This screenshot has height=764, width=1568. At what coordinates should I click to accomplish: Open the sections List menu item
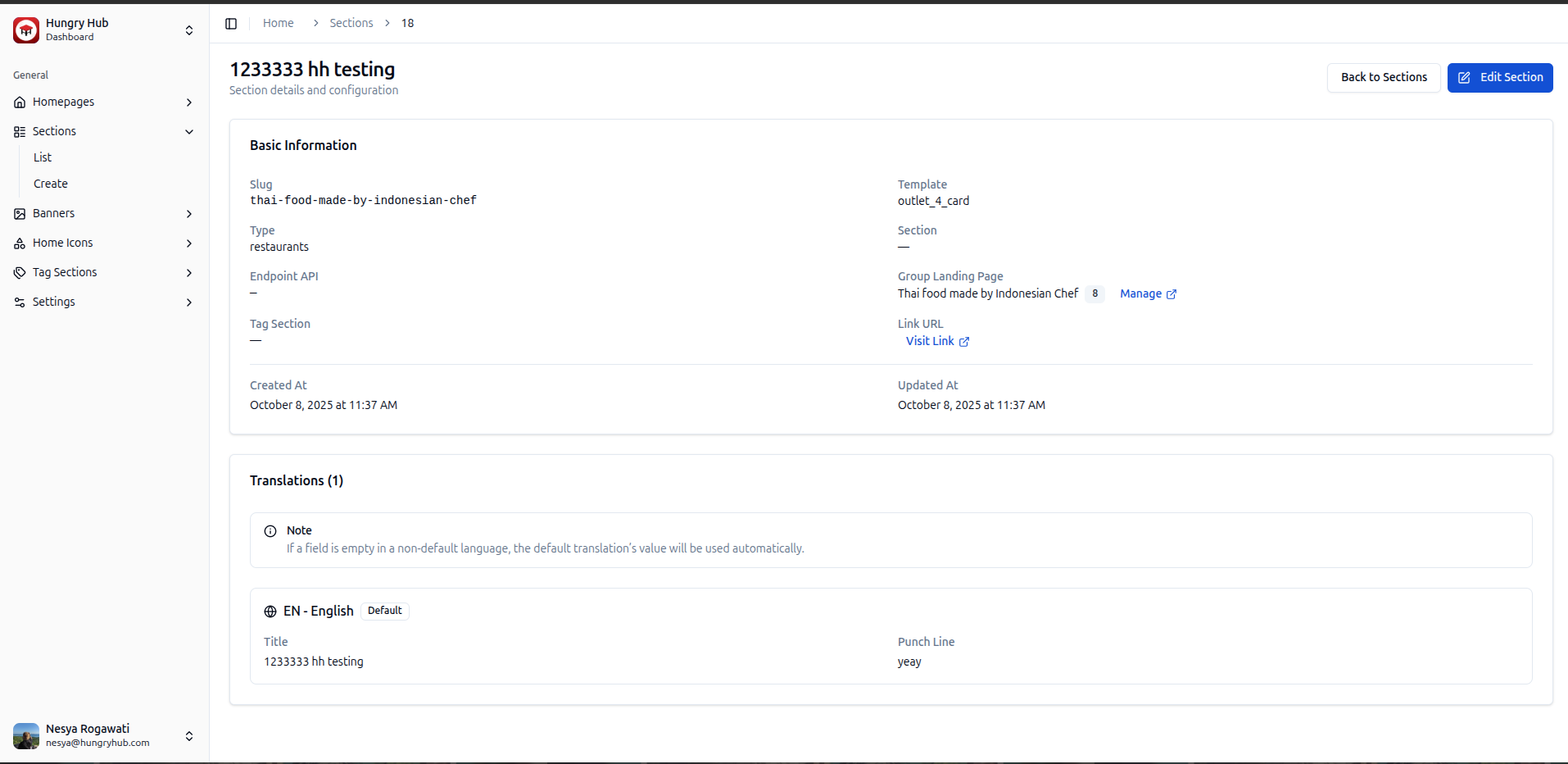click(43, 157)
